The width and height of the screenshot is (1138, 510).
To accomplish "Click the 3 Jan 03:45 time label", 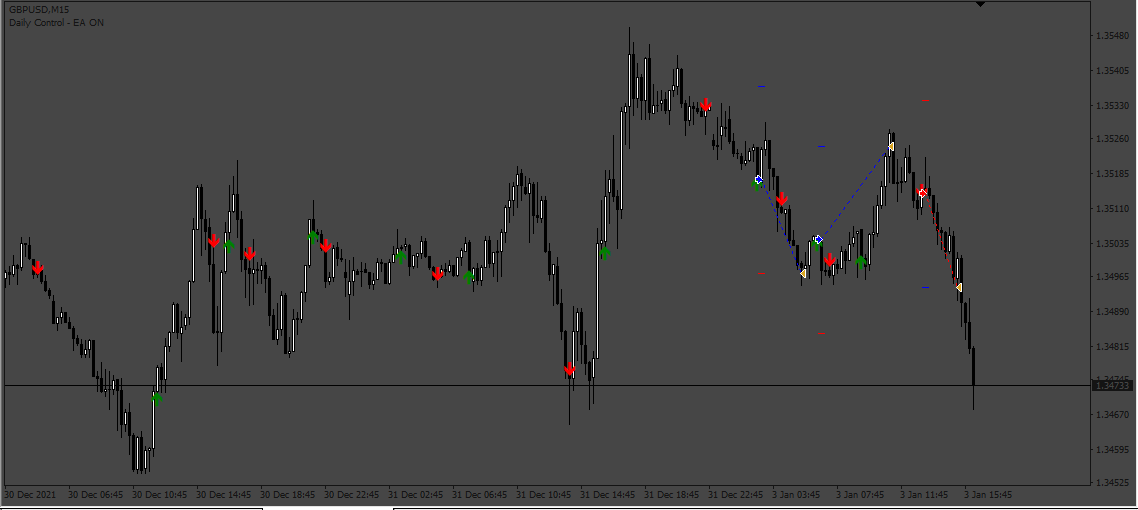I will coord(796,495).
